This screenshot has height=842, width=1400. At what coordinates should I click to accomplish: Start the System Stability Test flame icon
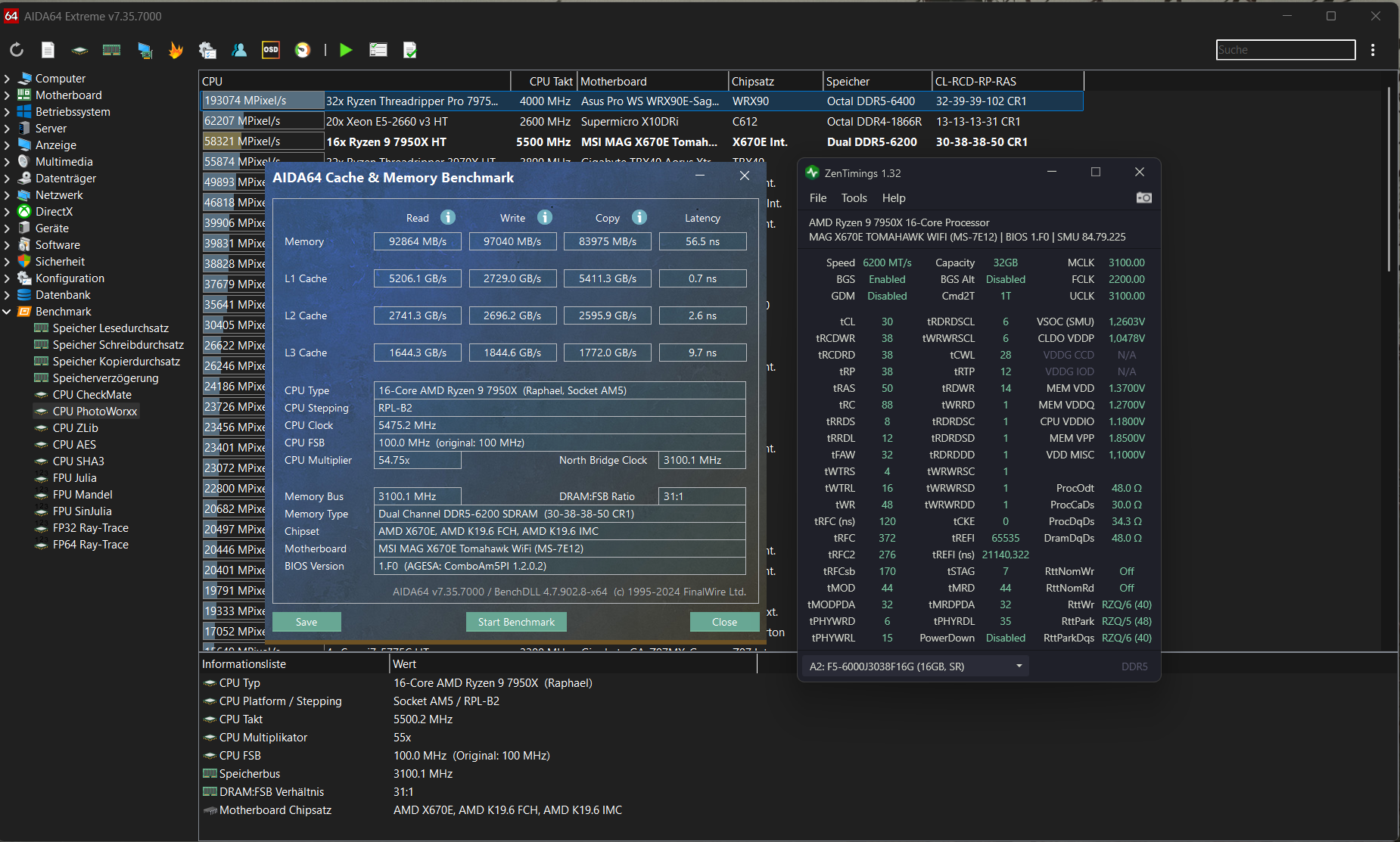[176, 50]
